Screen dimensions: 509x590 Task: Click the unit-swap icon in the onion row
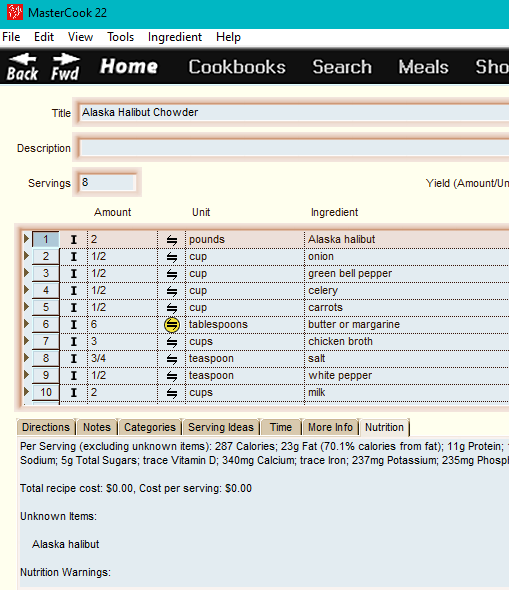tap(172, 257)
